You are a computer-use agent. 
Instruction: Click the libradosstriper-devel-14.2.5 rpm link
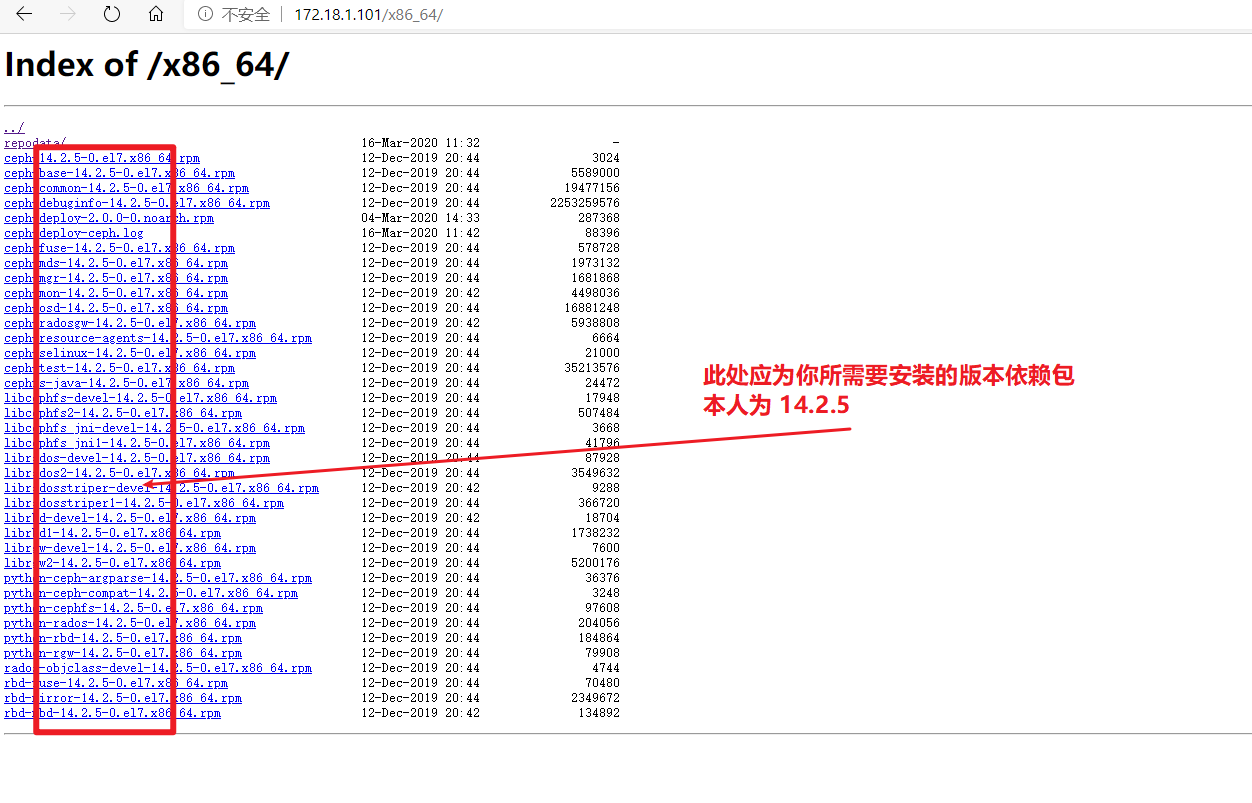click(x=161, y=488)
